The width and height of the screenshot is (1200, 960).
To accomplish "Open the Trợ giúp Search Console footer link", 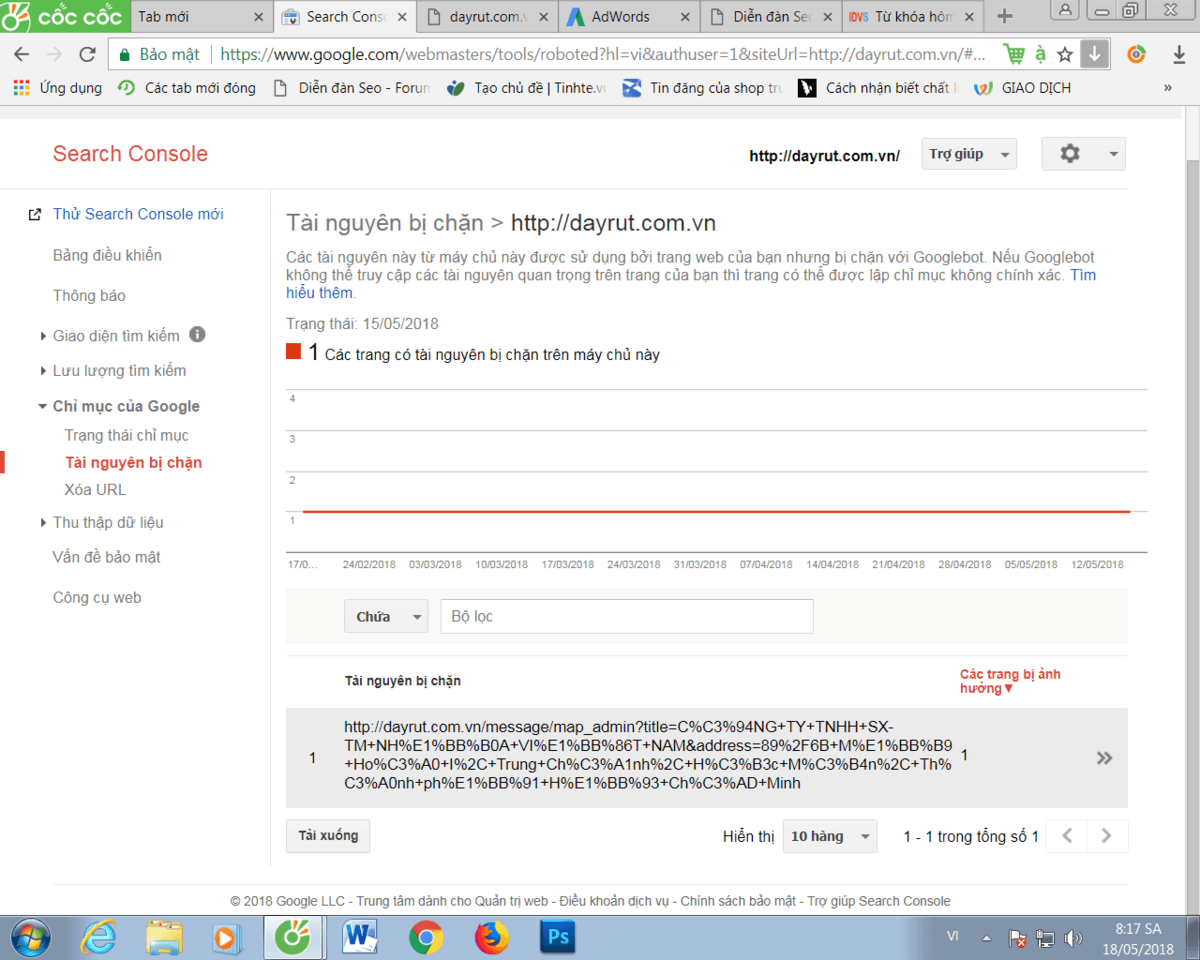I will click(x=879, y=901).
